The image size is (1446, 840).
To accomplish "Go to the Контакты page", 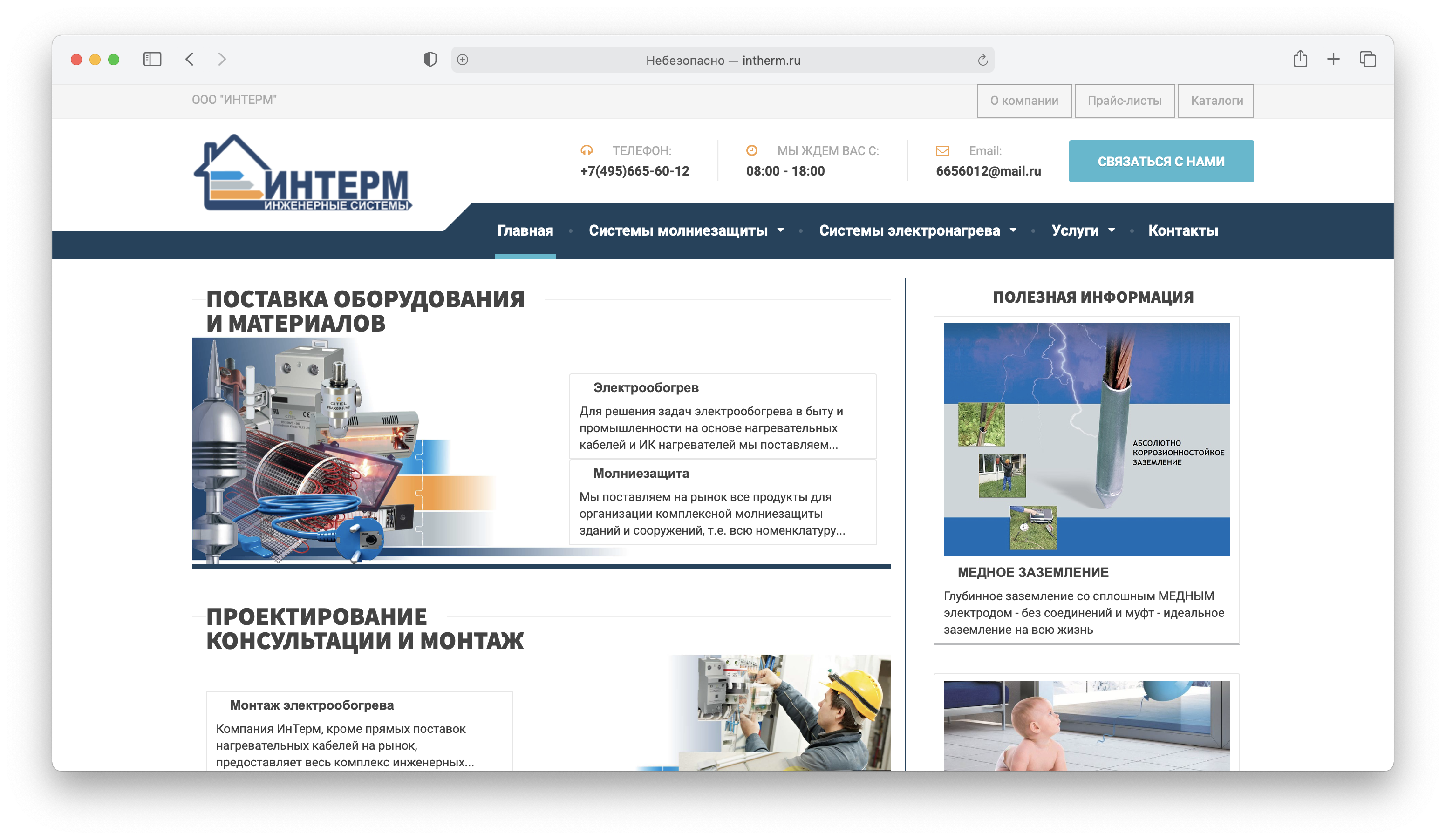I will pos(1183,230).
